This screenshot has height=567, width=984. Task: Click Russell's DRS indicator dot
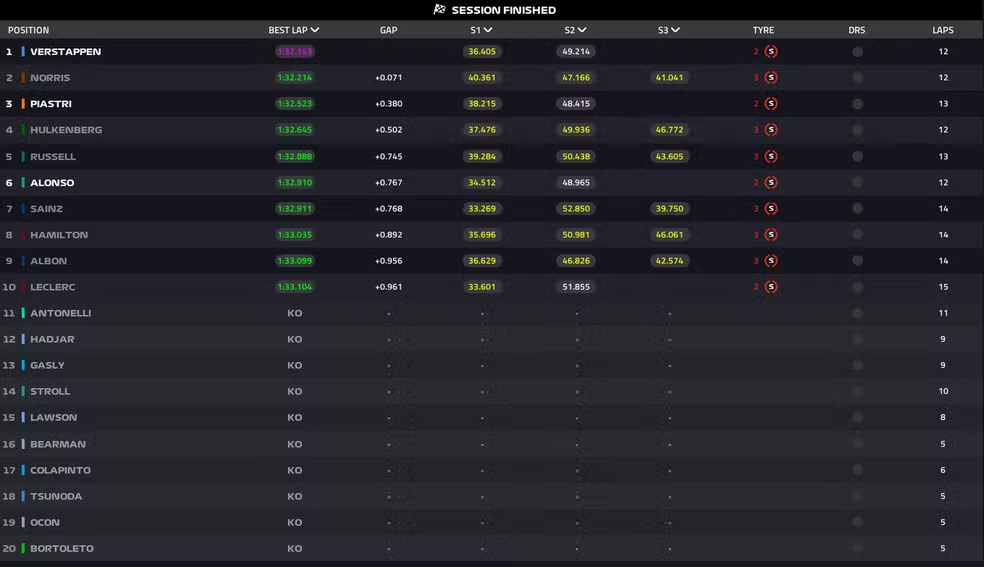(x=857, y=157)
